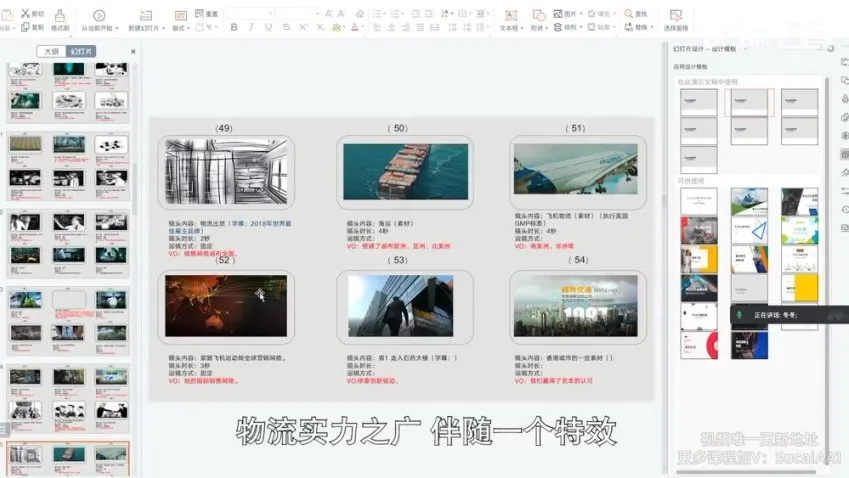
Task: Insert a text box (文本框)
Action: click(510, 16)
